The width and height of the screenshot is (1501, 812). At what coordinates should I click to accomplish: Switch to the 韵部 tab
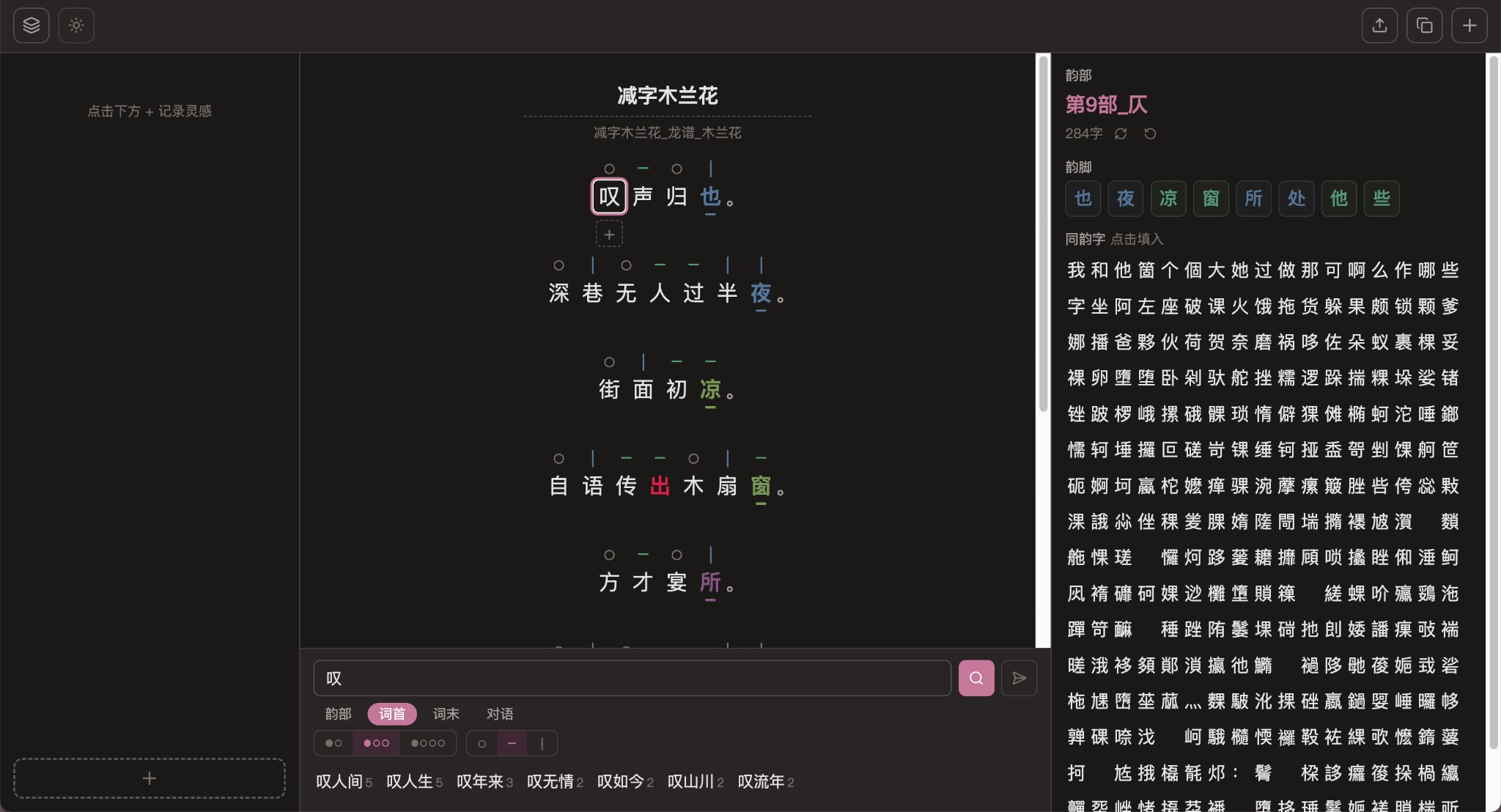pos(337,713)
